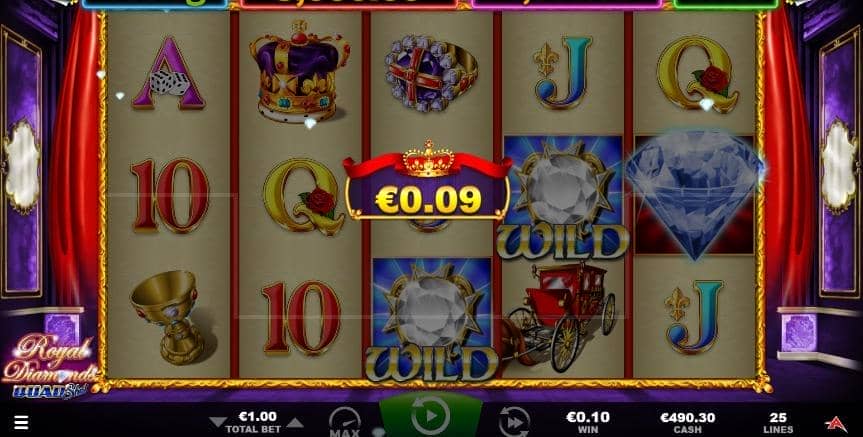Set max bet with gauge icon
This screenshot has height=437, width=863.
pyautogui.click(x=345, y=422)
